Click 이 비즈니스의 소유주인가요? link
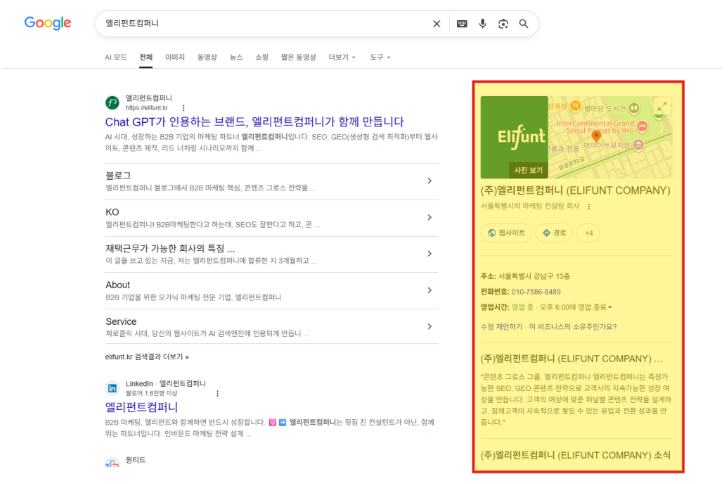The image size is (728, 484). [x=572, y=327]
